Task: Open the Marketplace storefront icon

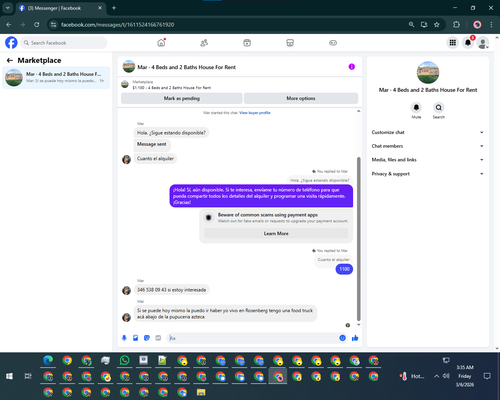Action: [290, 43]
